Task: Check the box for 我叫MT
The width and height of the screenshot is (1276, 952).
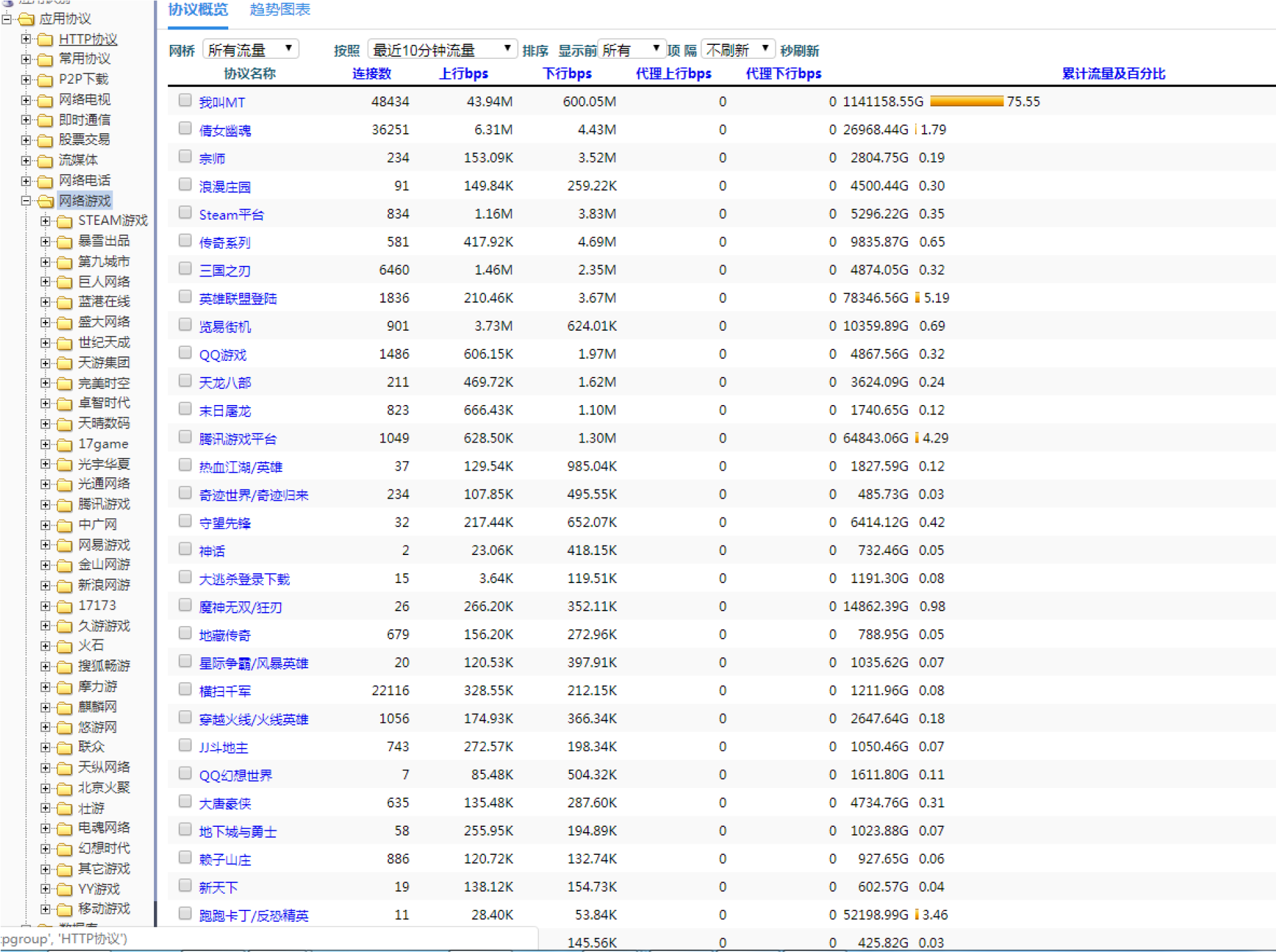Action: pyautogui.click(x=185, y=100)
